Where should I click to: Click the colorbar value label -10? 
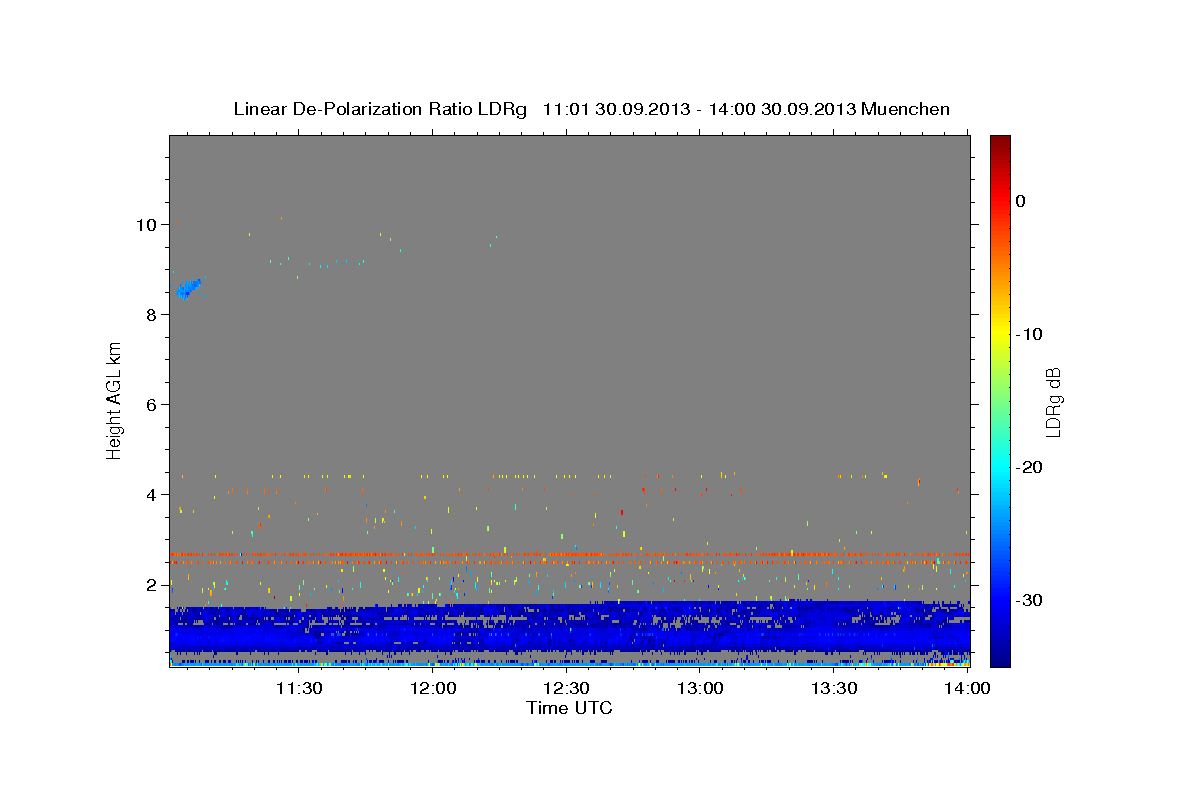(x=1031, y=334)
